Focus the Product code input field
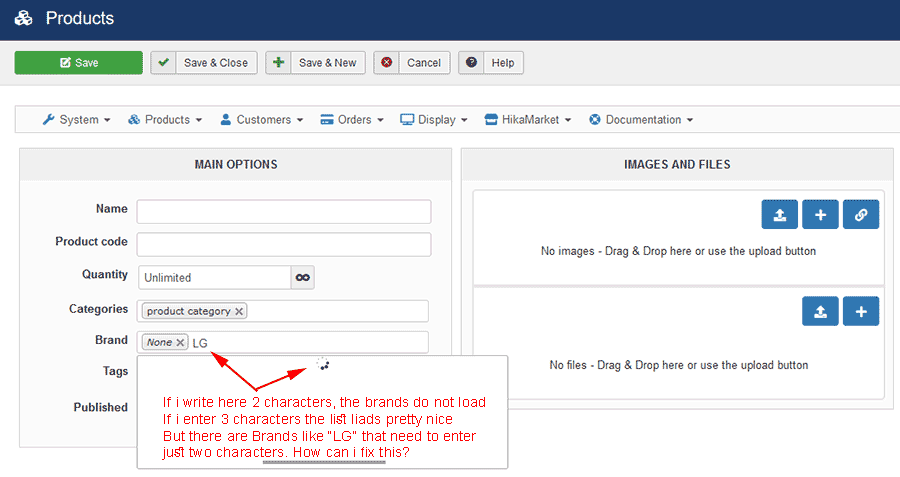Image resolution: width=900 pixels, height=477 pixels. [x=284, y=245]
